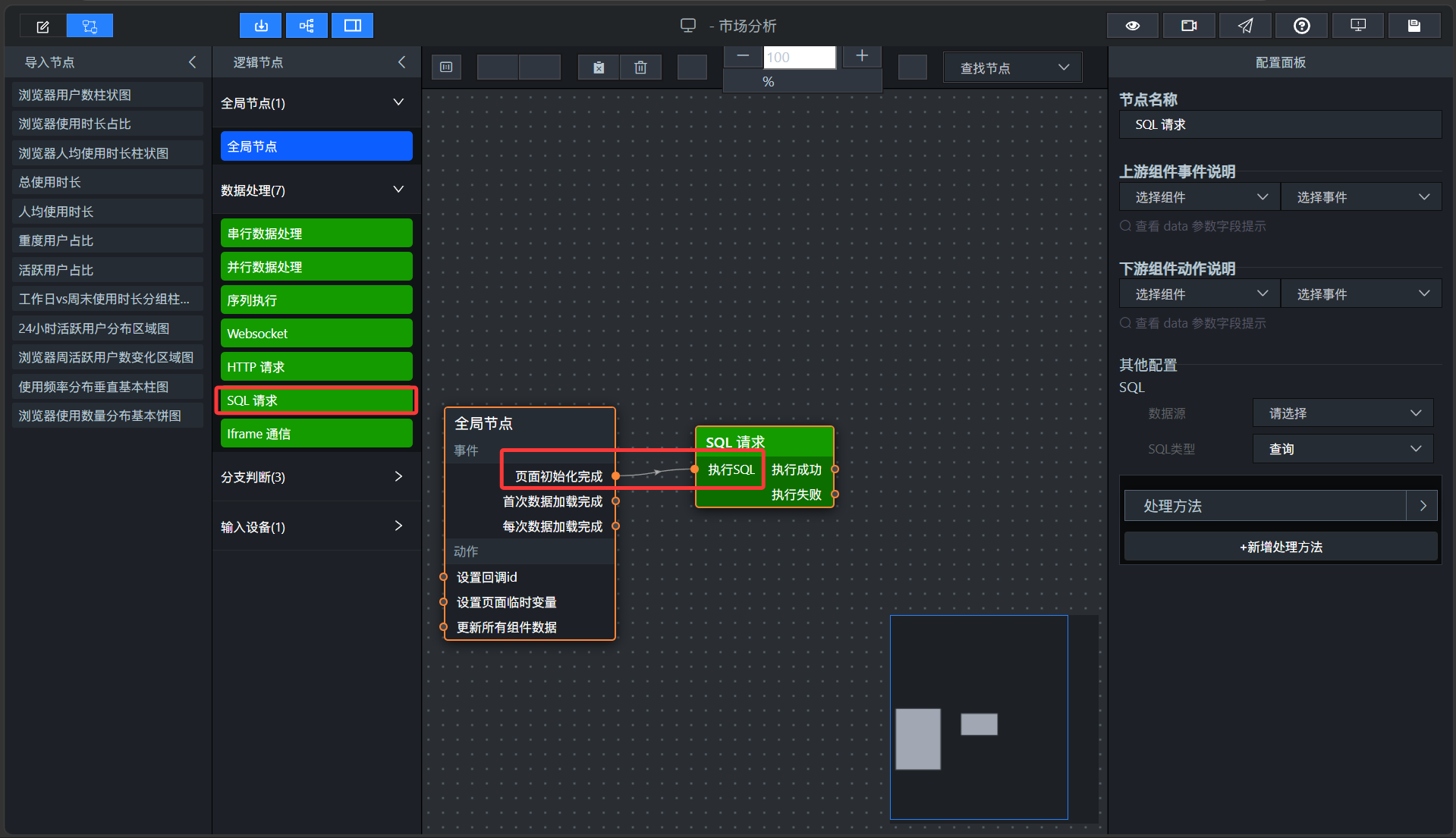The width and height of the screenshot is (1456, 838).
Task: Expand the 输入设备(1) group
Action: pos(398,526)
